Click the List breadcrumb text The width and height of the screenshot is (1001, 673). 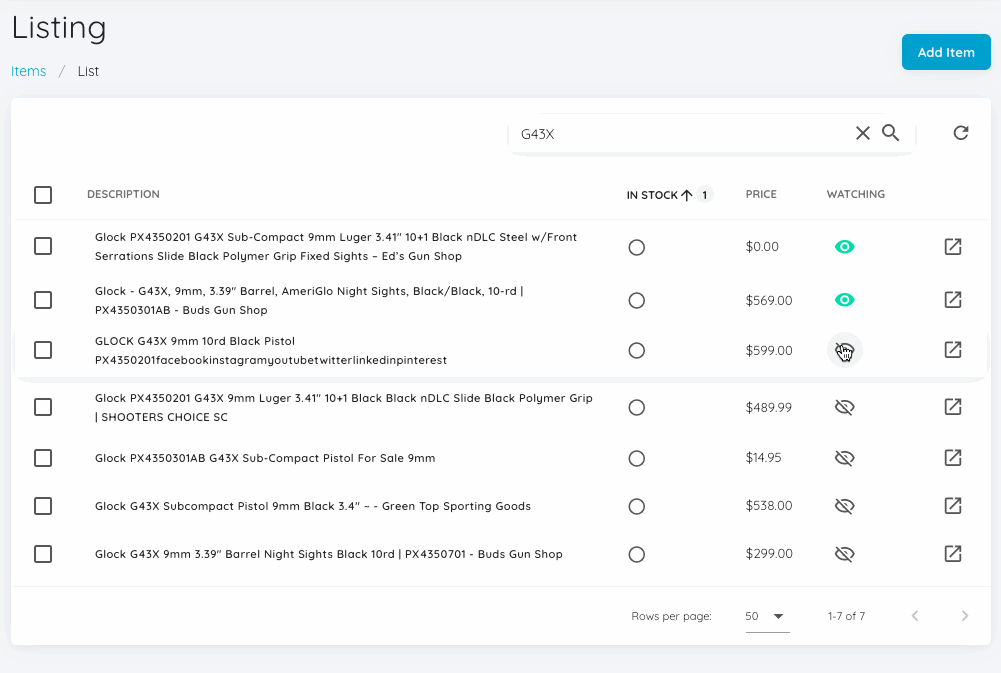(88, 71)
